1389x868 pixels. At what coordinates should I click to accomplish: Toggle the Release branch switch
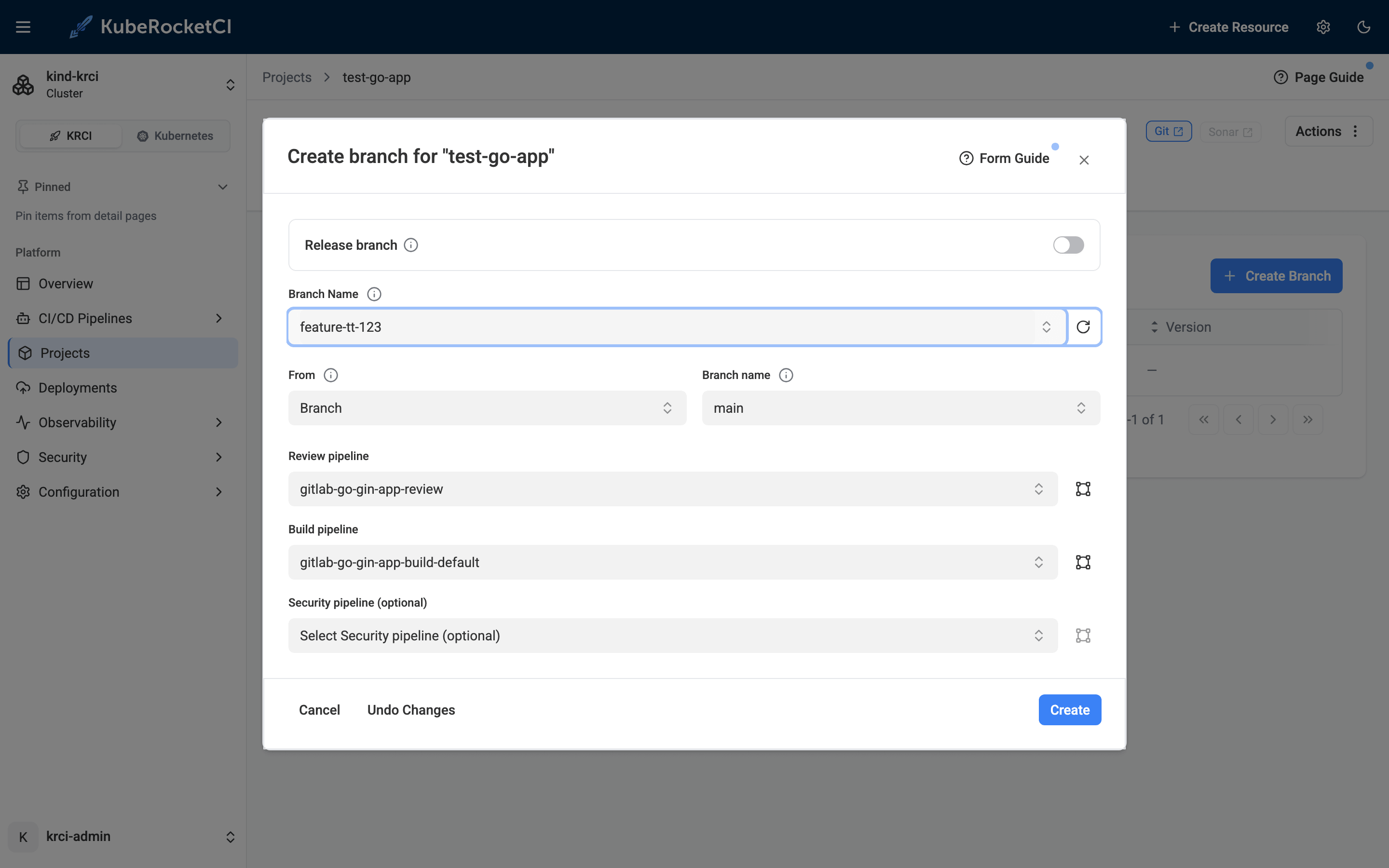1068,245
